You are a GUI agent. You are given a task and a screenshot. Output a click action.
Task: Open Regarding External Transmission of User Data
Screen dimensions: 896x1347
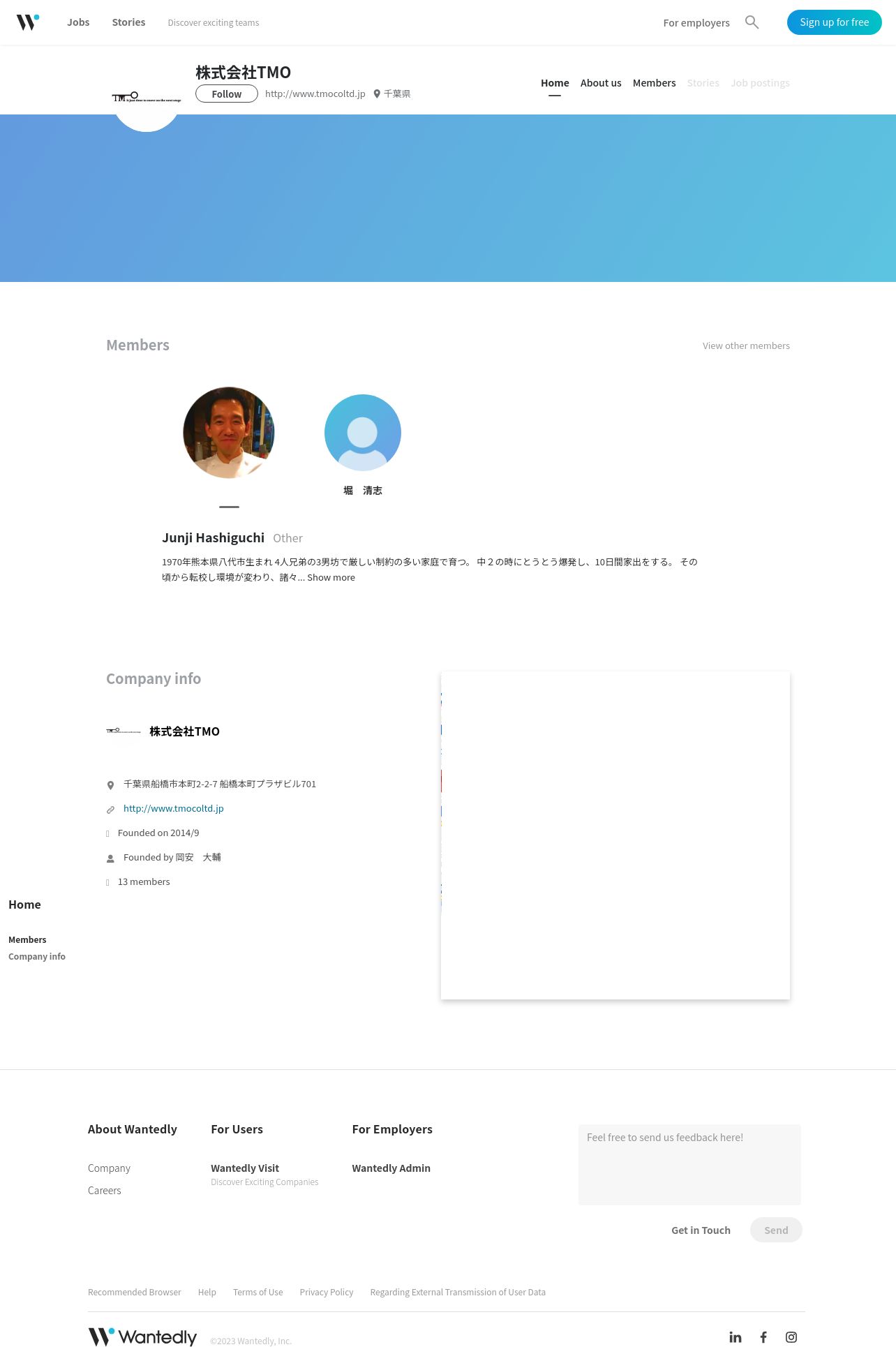458,1293
